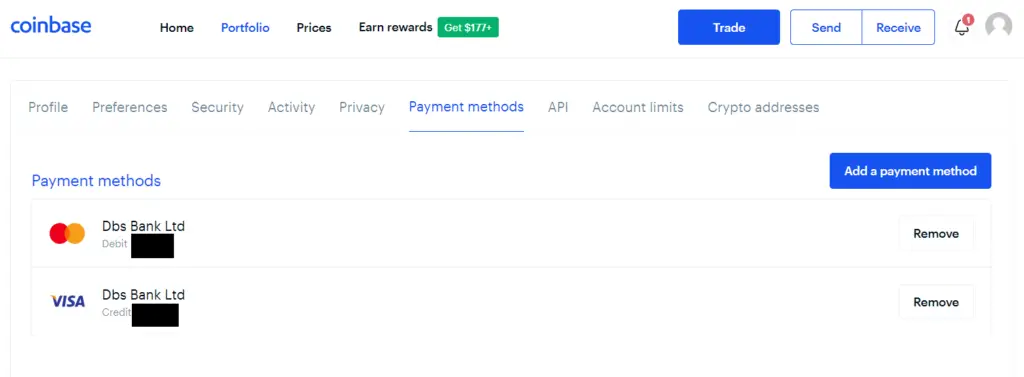The image size is (1024, 377).
Task: Click the blue Trade button
Action: [x=729, y=27]
